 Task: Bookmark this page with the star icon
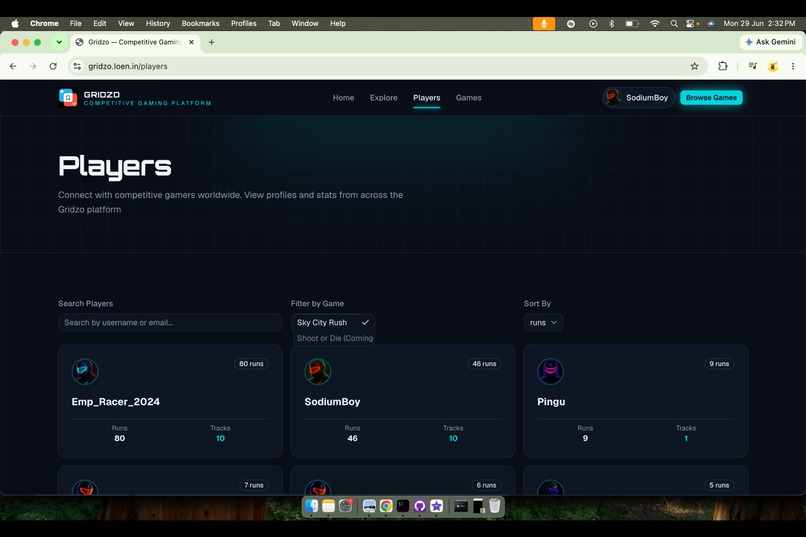click(x=694, y=66)
